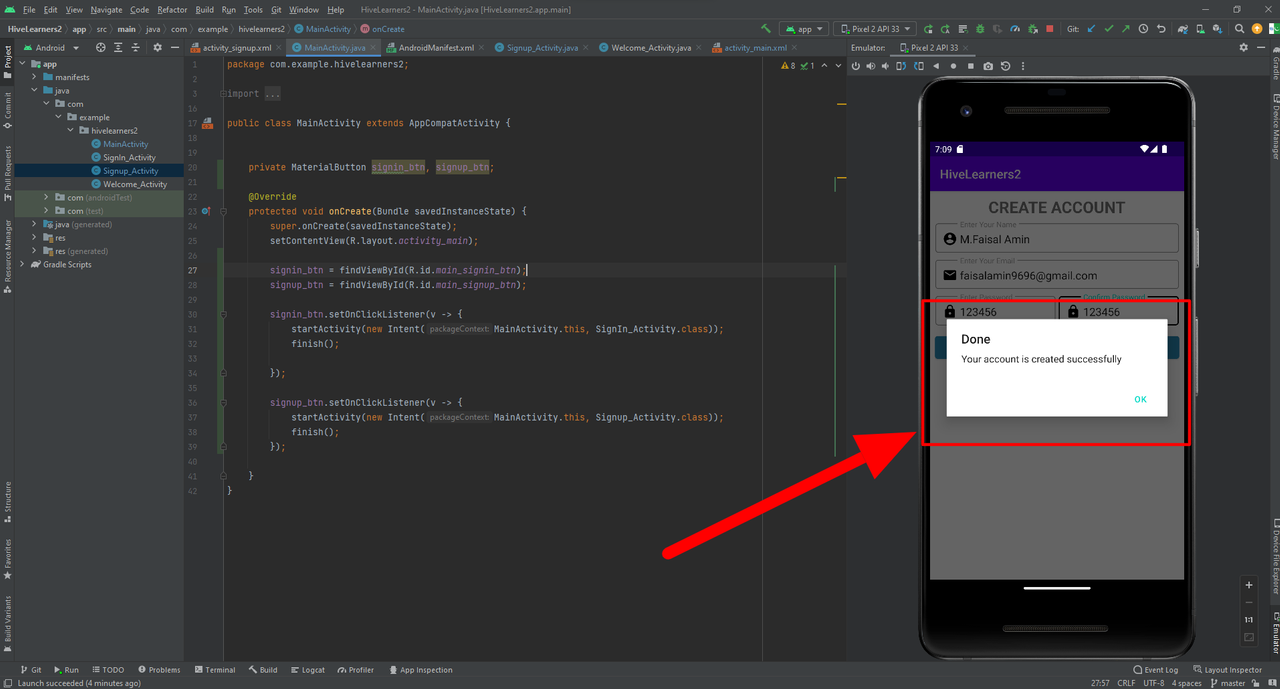
Task: Select SignIn_Activity in project tree
Action: tap(129, 157)
